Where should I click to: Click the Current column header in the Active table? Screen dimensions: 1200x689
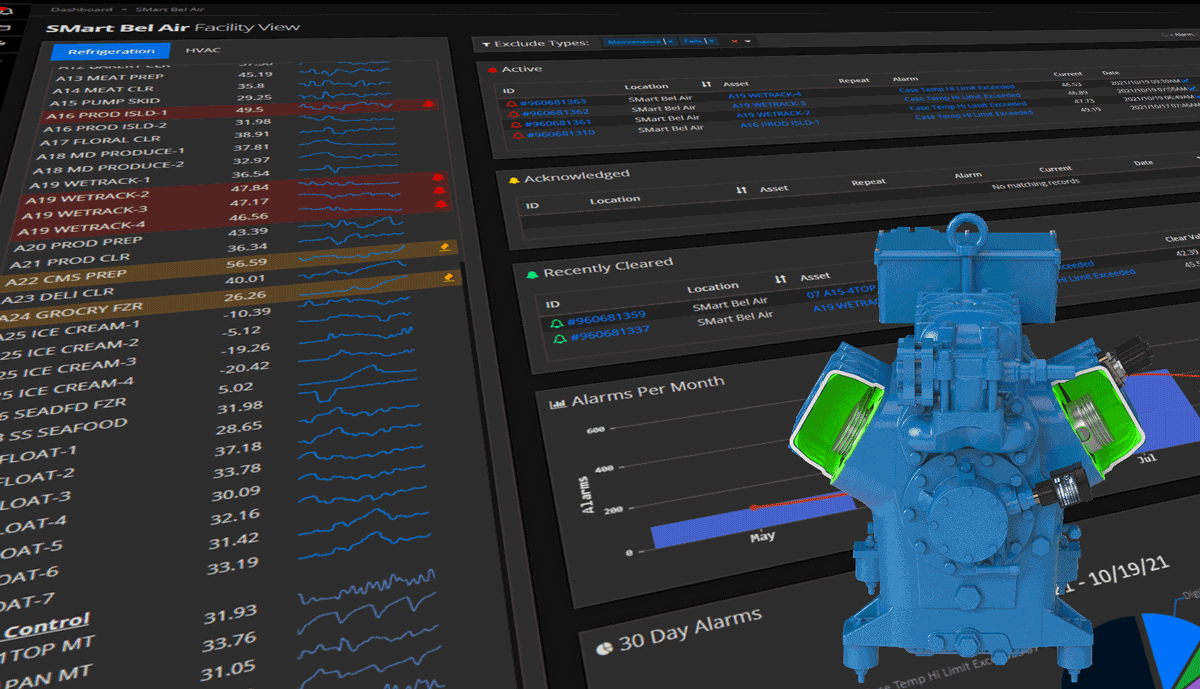point(1068,74)
